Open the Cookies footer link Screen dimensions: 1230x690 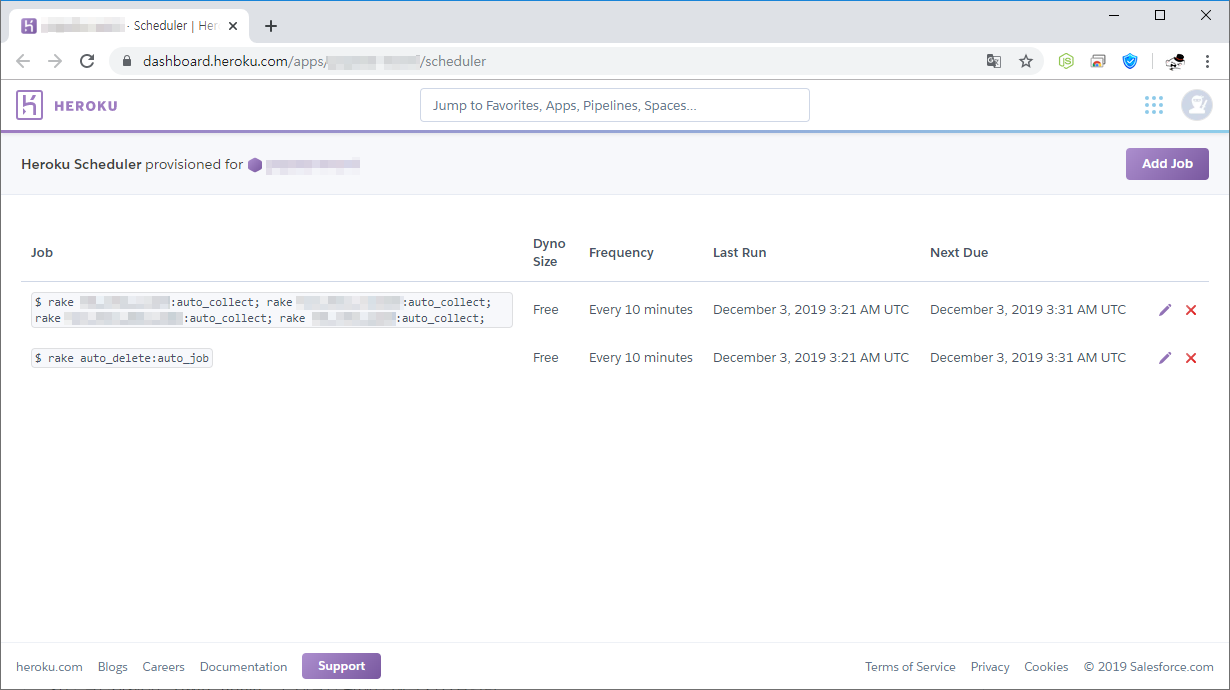[x=1046, y=667]
